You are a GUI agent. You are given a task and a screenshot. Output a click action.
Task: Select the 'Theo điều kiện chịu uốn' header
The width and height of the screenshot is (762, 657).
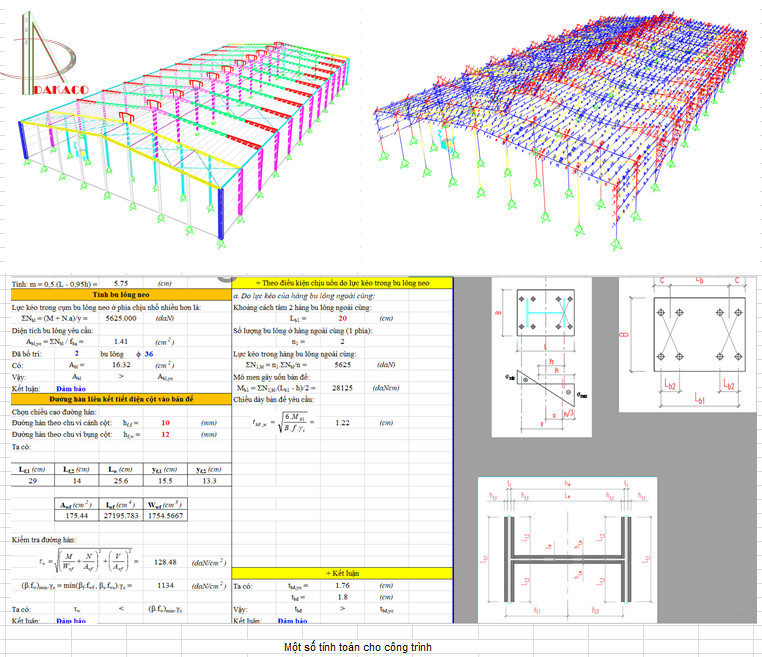(x=341, y=283)
